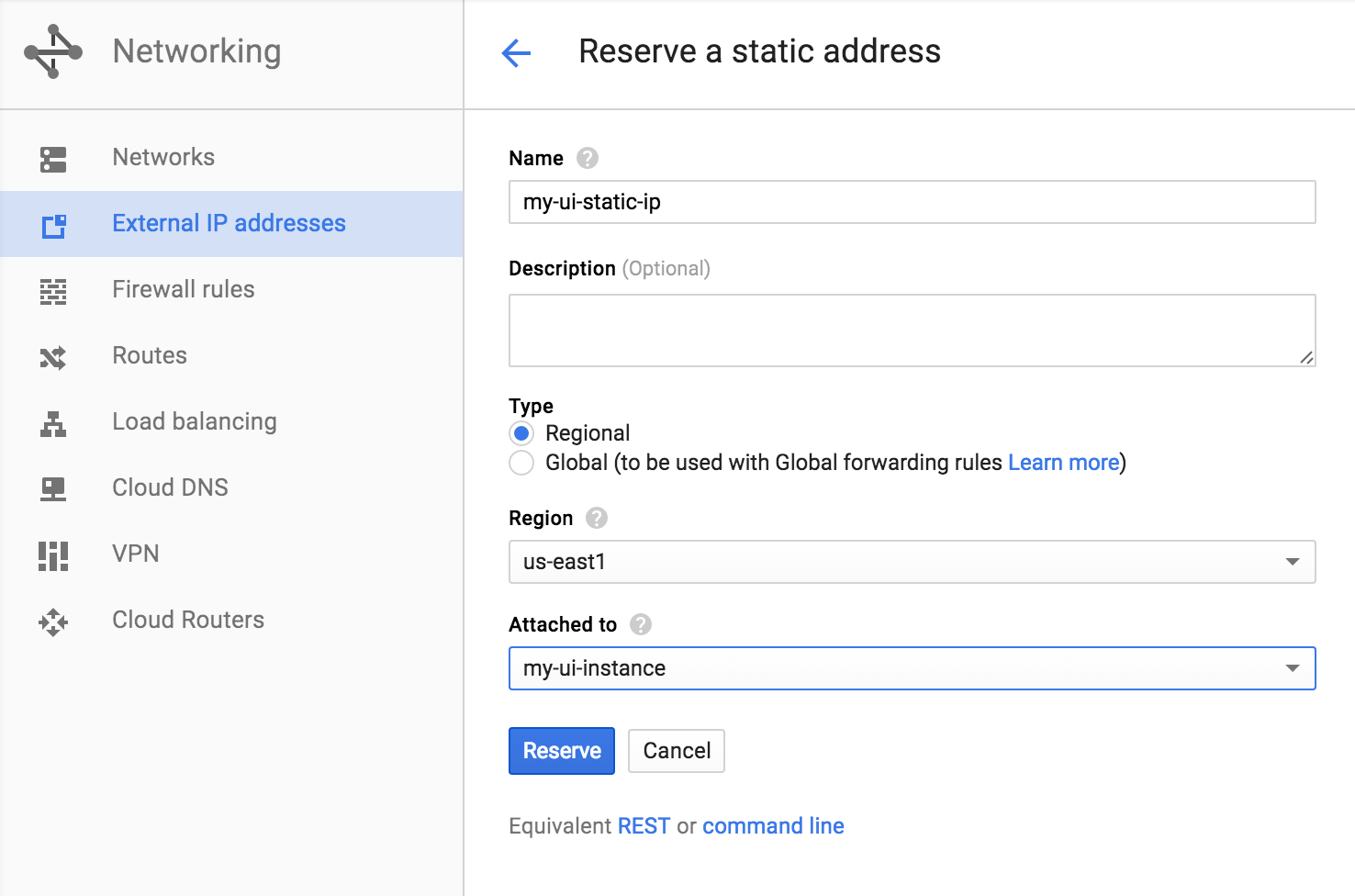The image size is (1355, 896).
Task: Click the Description text area
Action: pos(912,330)
